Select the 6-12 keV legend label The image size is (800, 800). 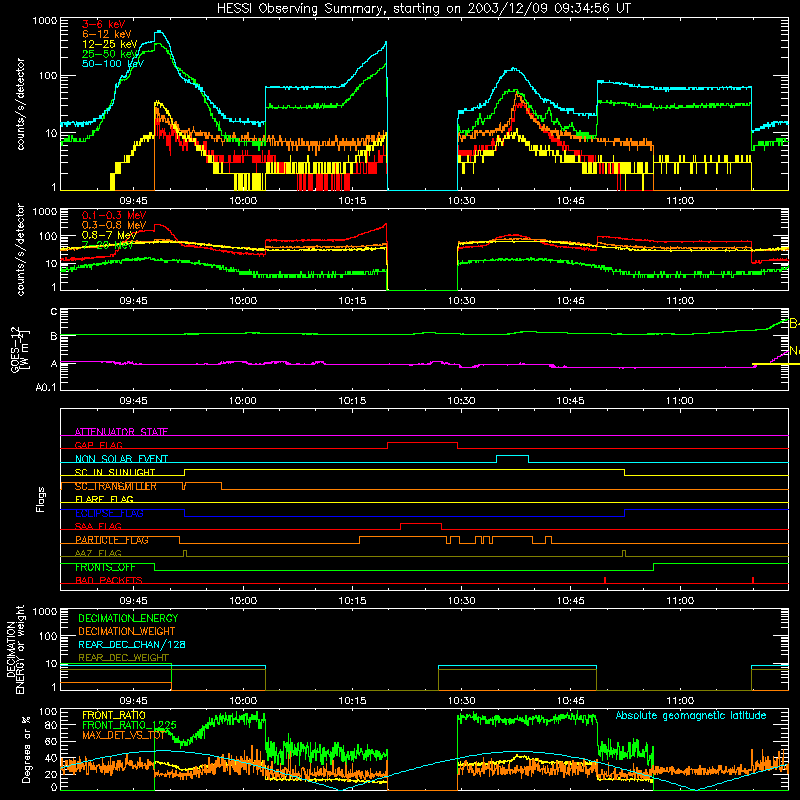107,34
